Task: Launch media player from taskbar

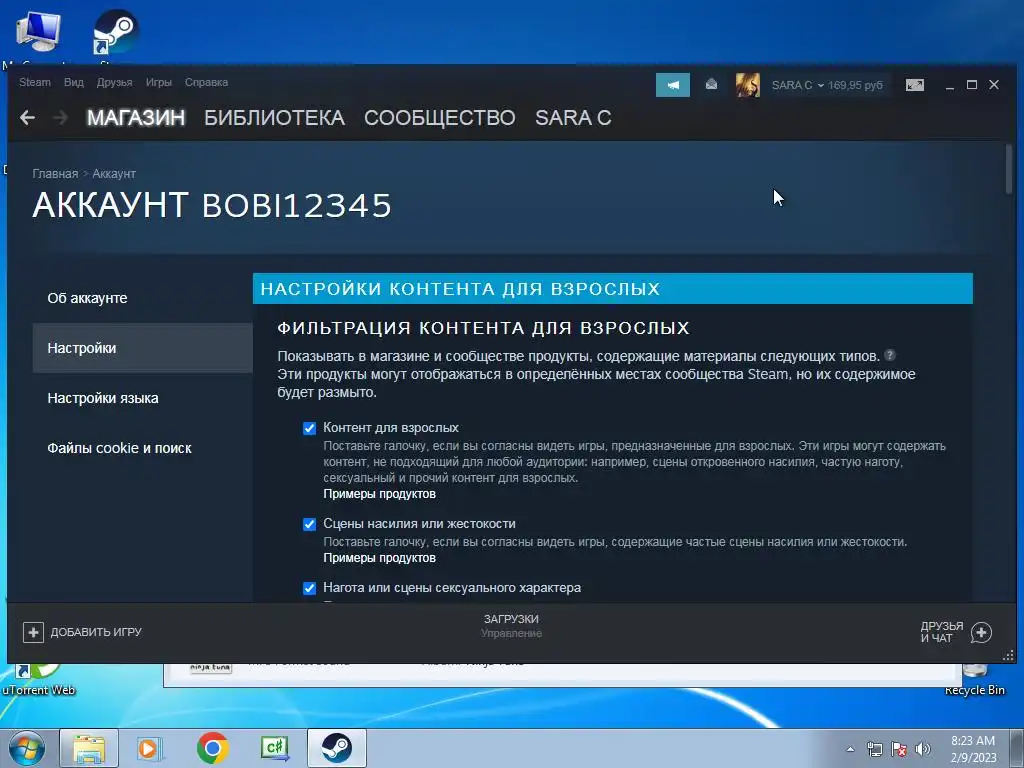Action: [150, 748]
